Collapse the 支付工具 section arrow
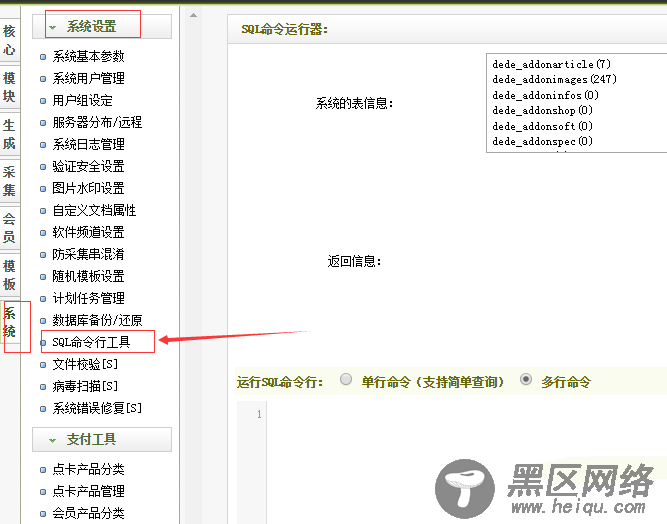This screenshot has height=524, width=667. 52,441
